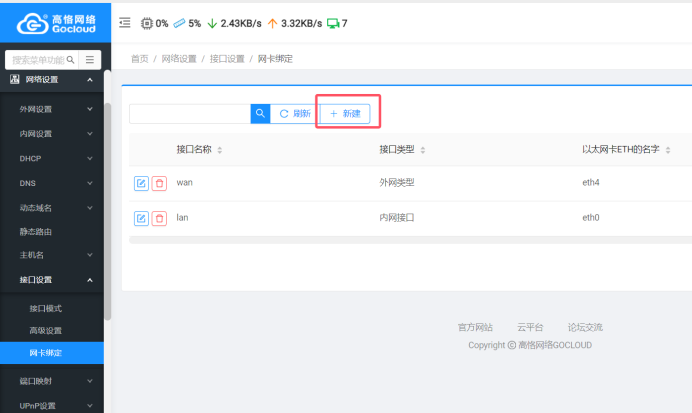The width and height of the screenshot is (692, 413).
Task: Click the memory usage icon showing 5%
Action: pos(179,23)
